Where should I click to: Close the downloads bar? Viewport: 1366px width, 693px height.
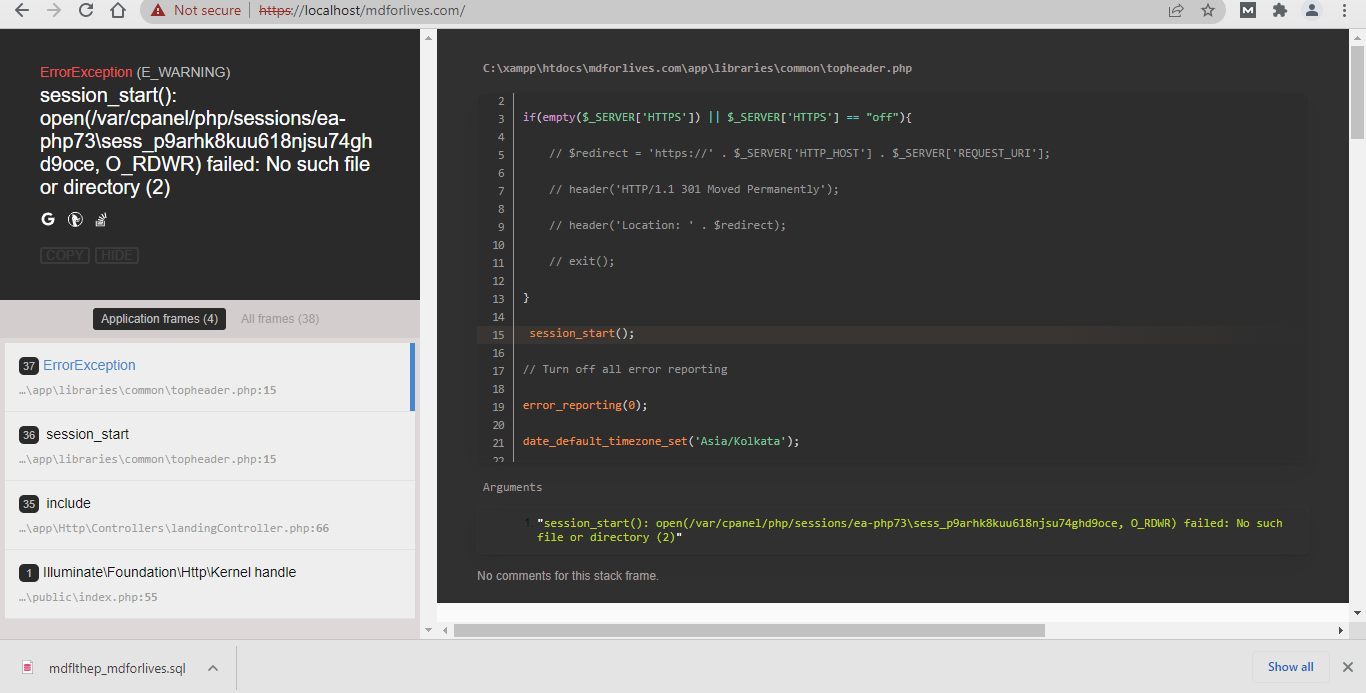point(1347,667)
